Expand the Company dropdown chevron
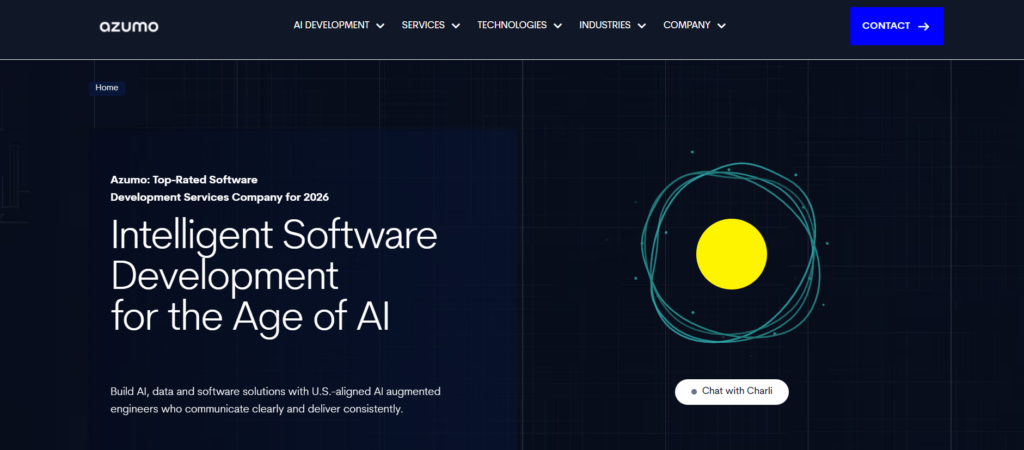 point(721,26)
